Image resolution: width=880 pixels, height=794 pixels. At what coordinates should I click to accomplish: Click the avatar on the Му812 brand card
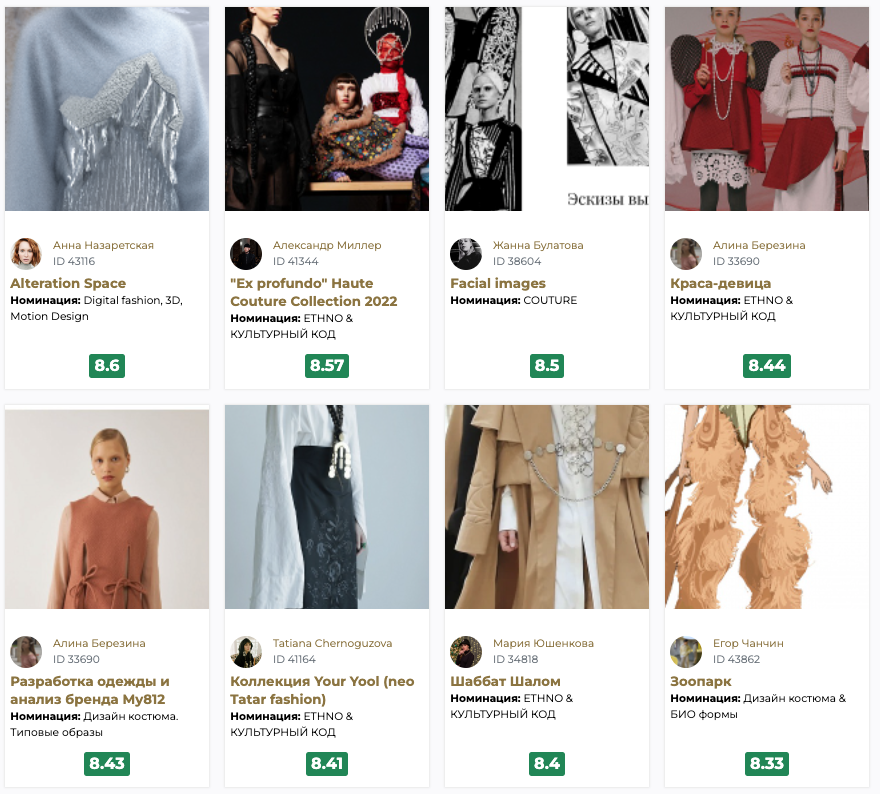(26, 652)
